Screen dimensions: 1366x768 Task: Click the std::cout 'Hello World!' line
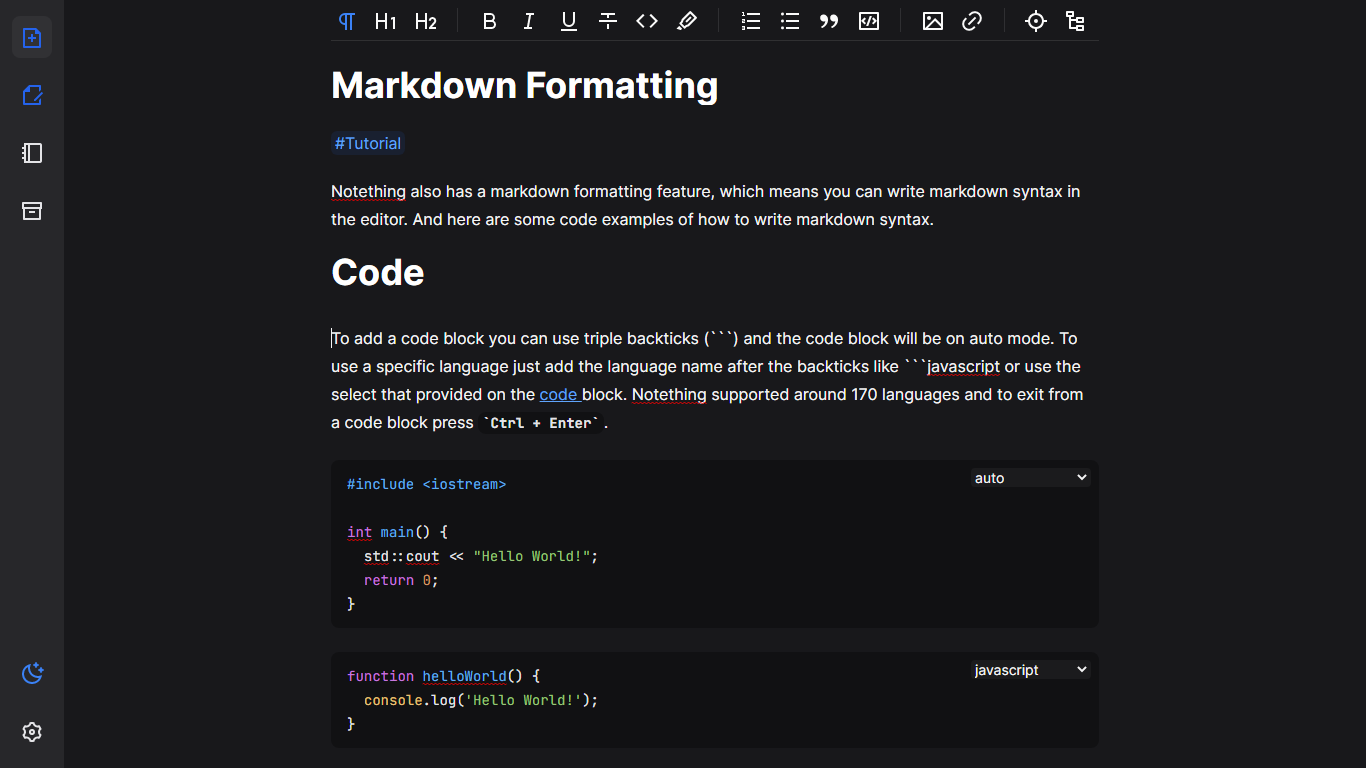click(481, 556)
